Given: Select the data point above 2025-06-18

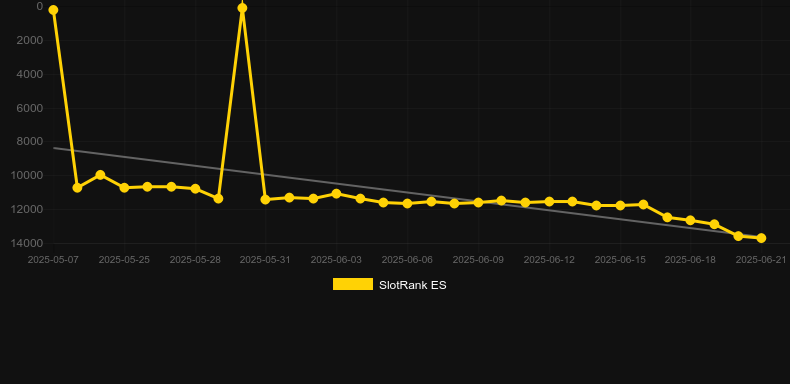Looking at the screenshot, I should click(x=690, y=220).
